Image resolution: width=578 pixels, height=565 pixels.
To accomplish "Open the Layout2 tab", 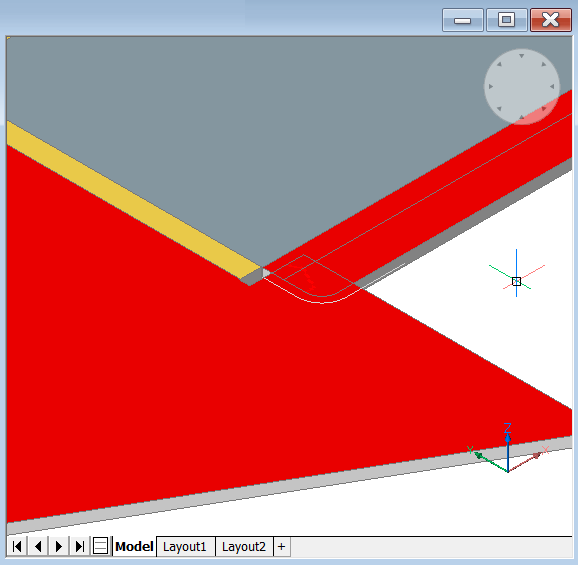I will (x=244, y=547).
